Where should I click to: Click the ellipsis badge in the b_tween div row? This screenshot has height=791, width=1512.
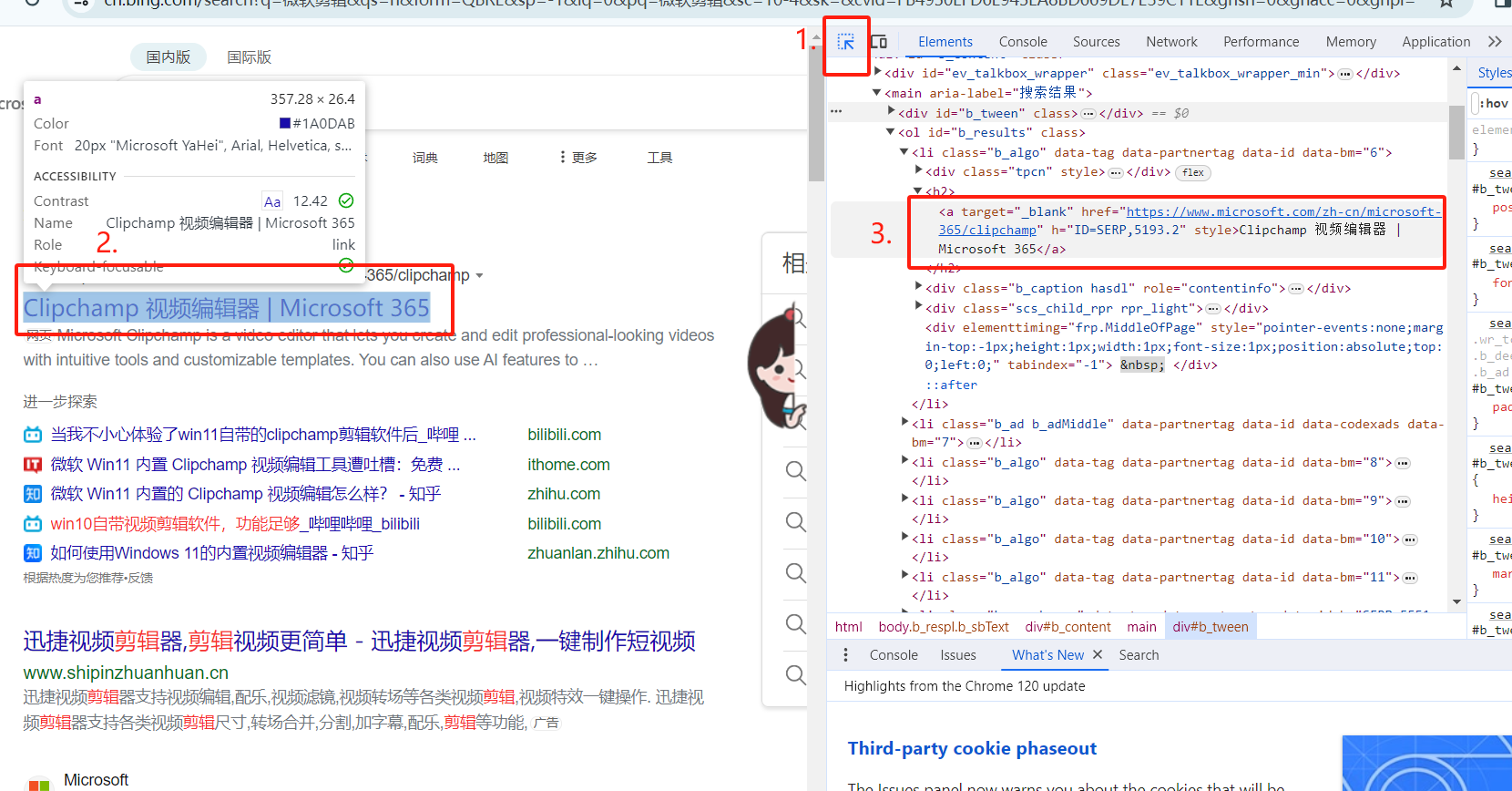click(x=1088, y=114)
